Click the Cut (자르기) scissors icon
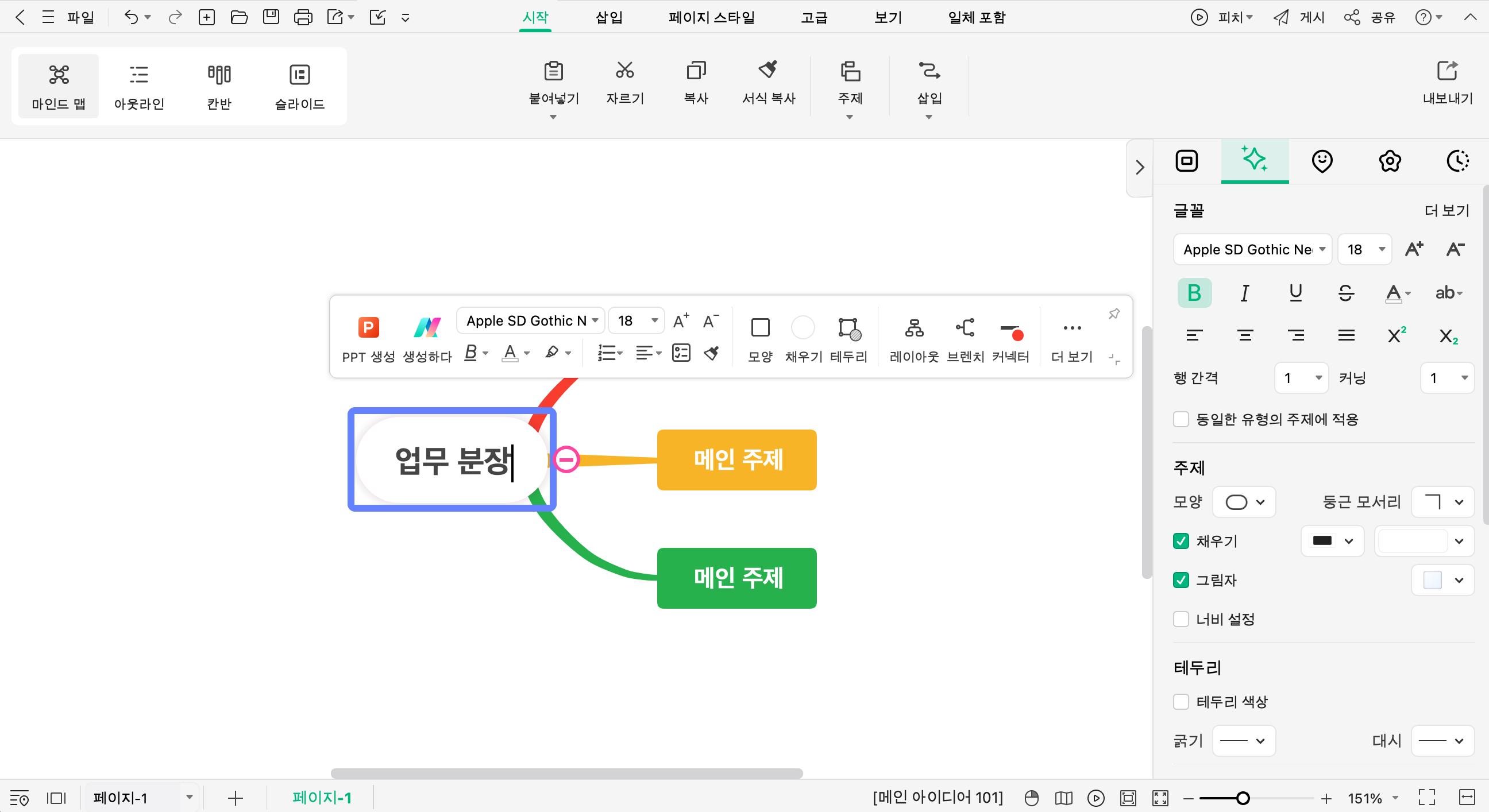1489x812 pixels. click(625, 71)
